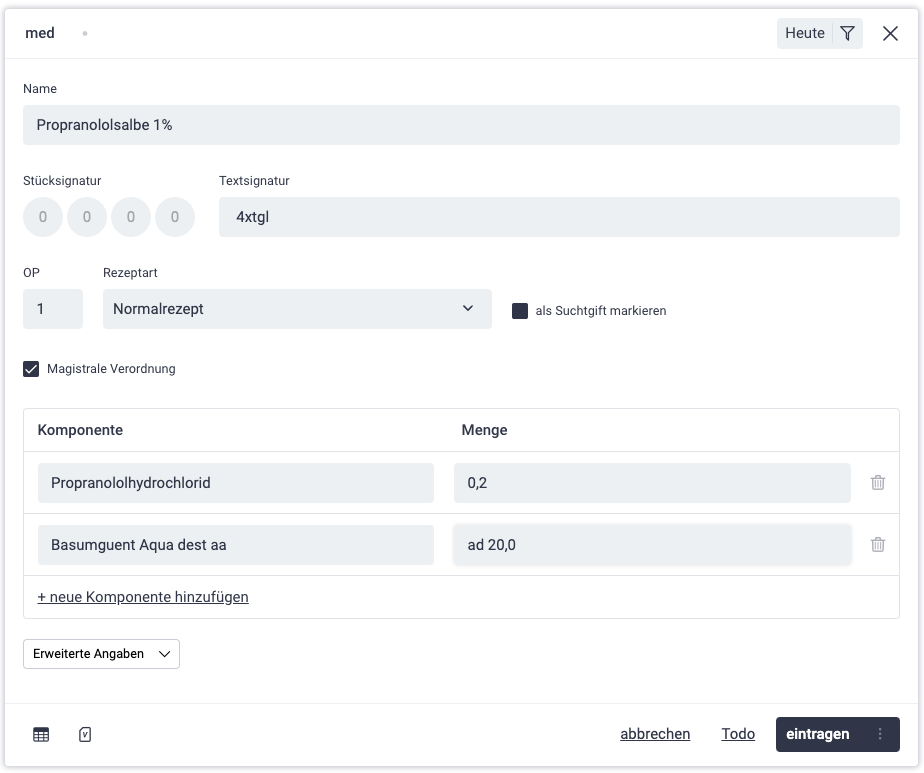Click the clipboard check icon in footer
Viewport: 924px width, 773px height.
85,735
